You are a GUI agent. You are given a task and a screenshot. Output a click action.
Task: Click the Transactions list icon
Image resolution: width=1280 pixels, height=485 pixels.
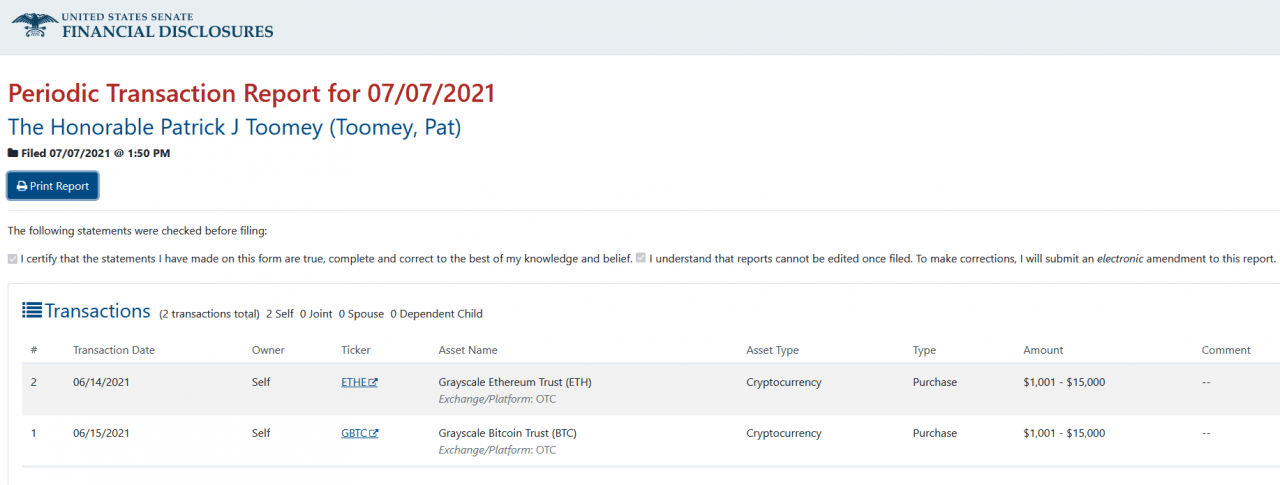(31, 311)
